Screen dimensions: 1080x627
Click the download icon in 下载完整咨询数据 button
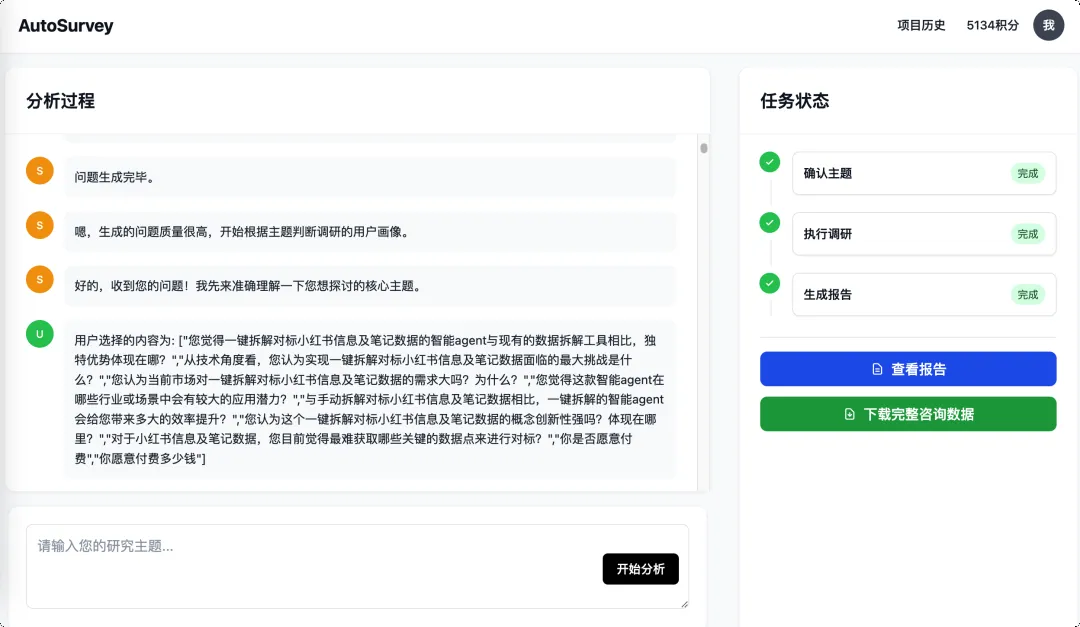(x=849, y=414)
